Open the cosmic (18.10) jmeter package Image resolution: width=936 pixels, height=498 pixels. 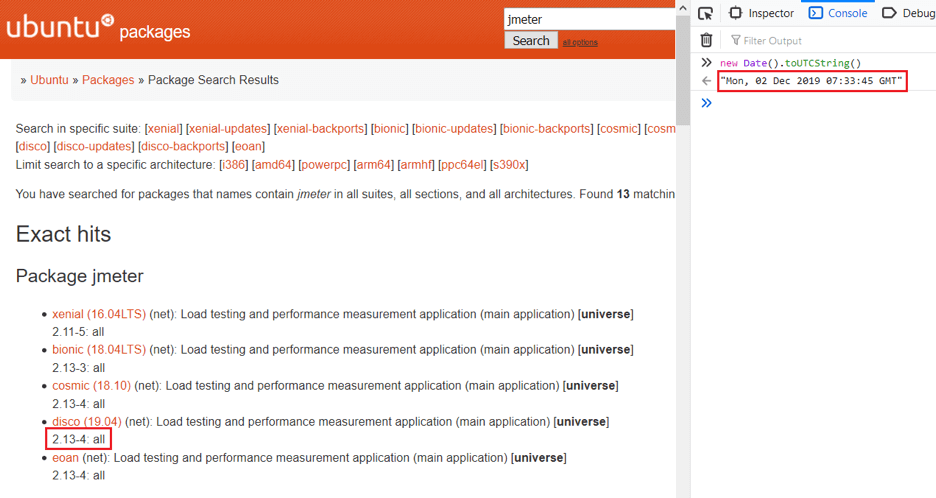(91, 386)
